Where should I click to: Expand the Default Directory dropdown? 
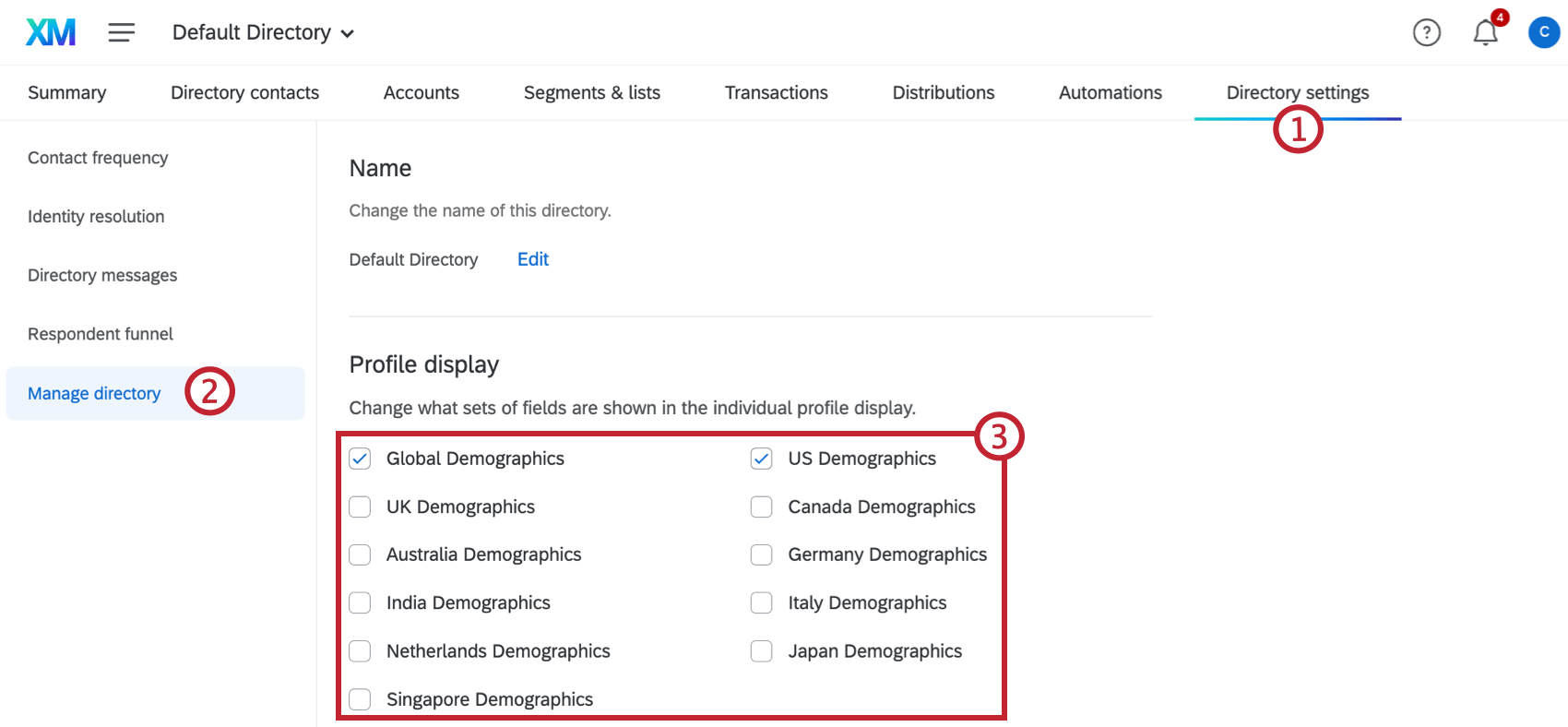tap(263, 32)
